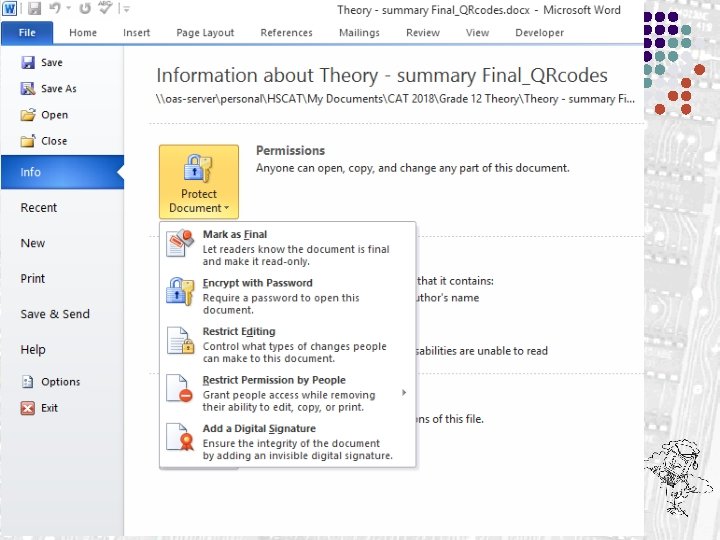This screenshot has height=540, width=720.
Task: Click the Options label in the sidebar
Action: (x=61, y=382)
